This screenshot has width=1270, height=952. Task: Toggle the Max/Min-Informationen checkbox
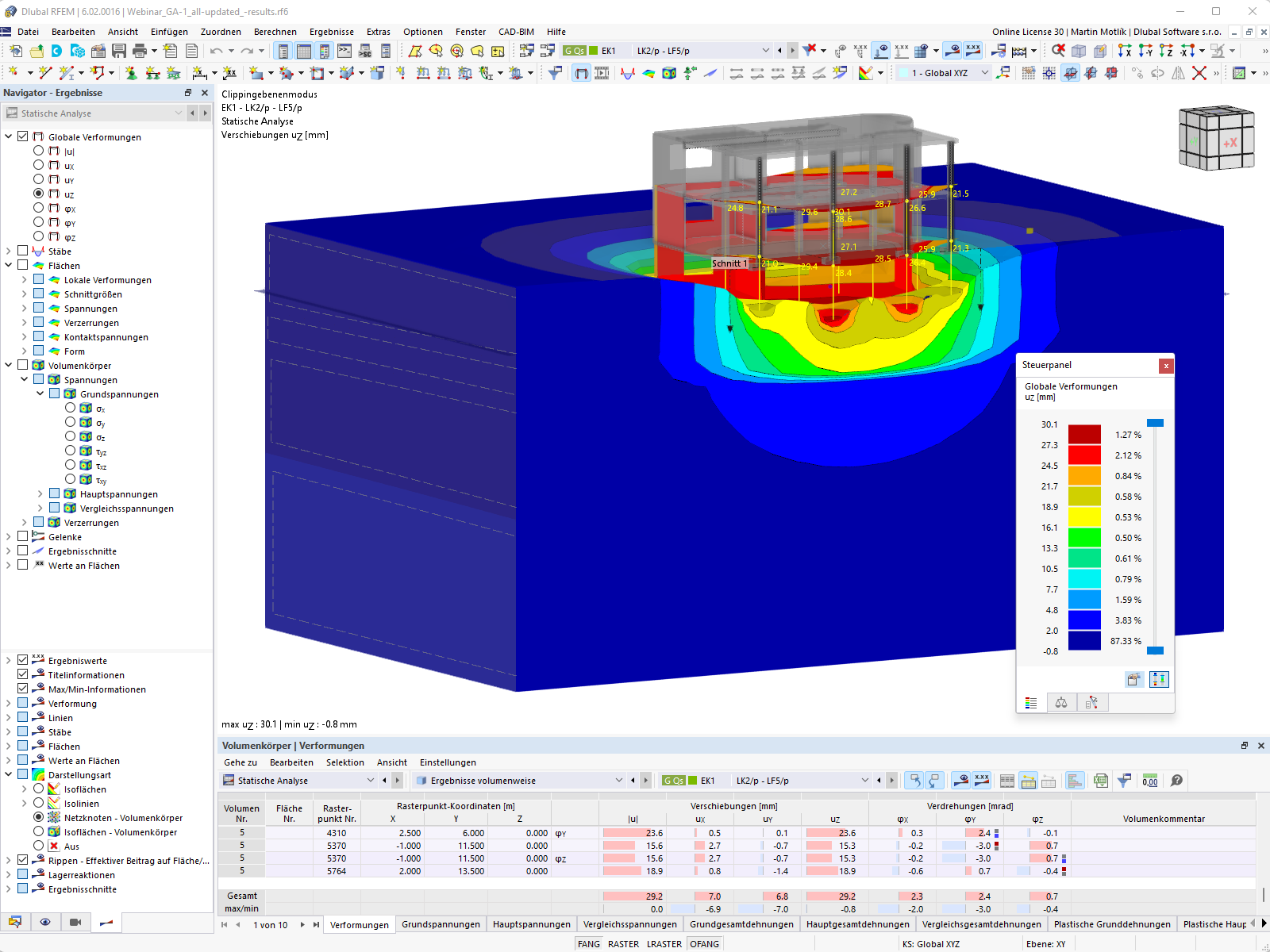[22, 689]
